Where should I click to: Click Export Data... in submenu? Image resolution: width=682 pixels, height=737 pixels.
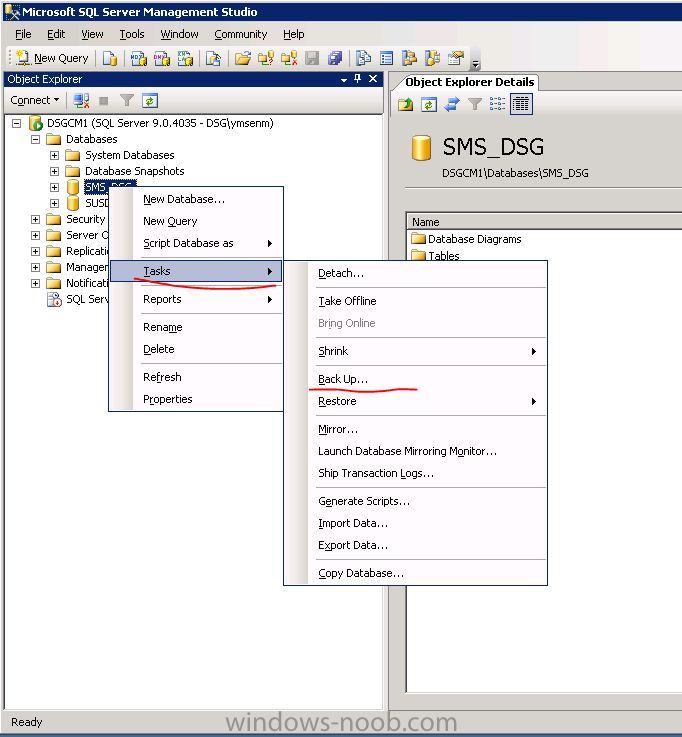415,545
